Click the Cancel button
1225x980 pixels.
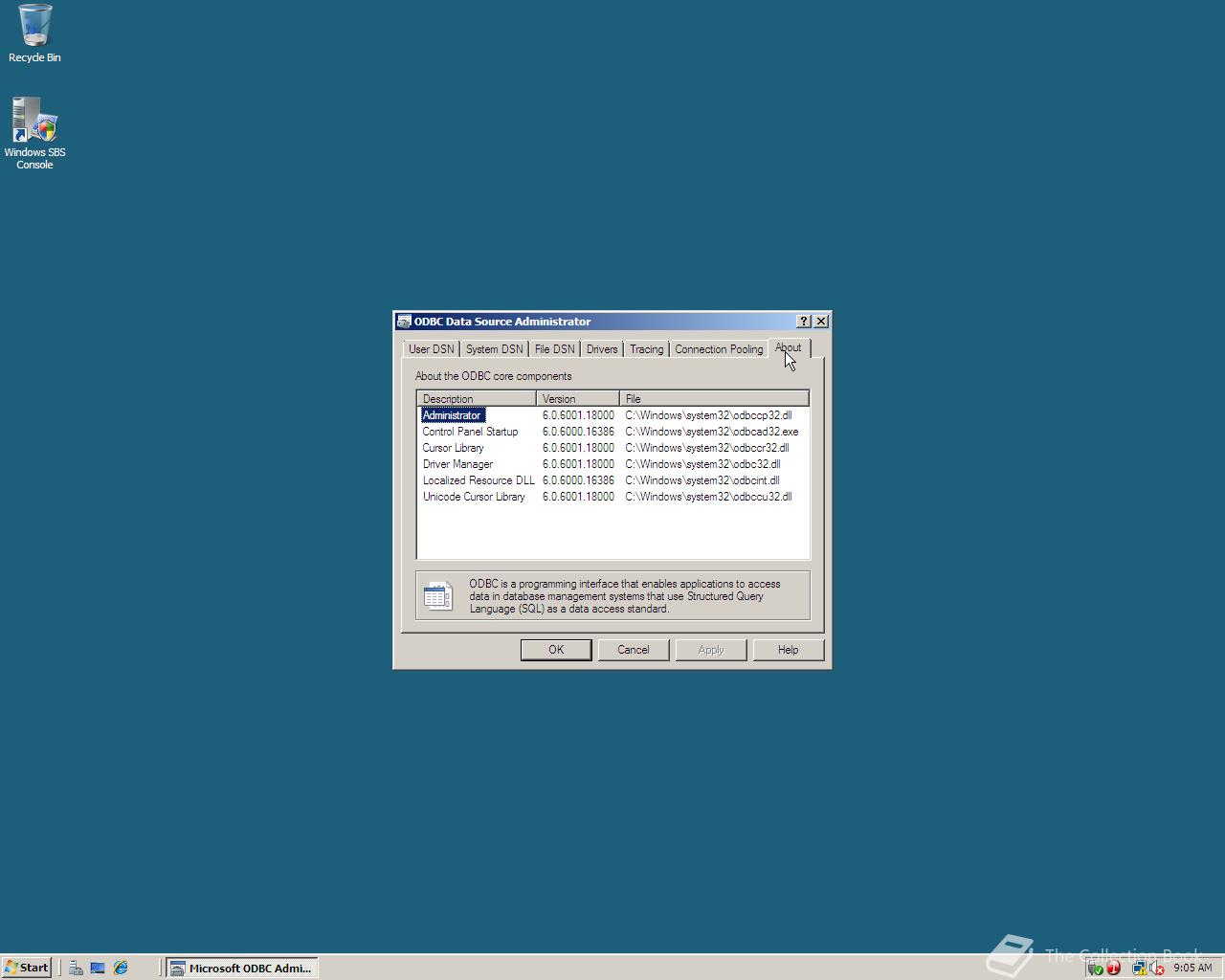pos(634,650)
